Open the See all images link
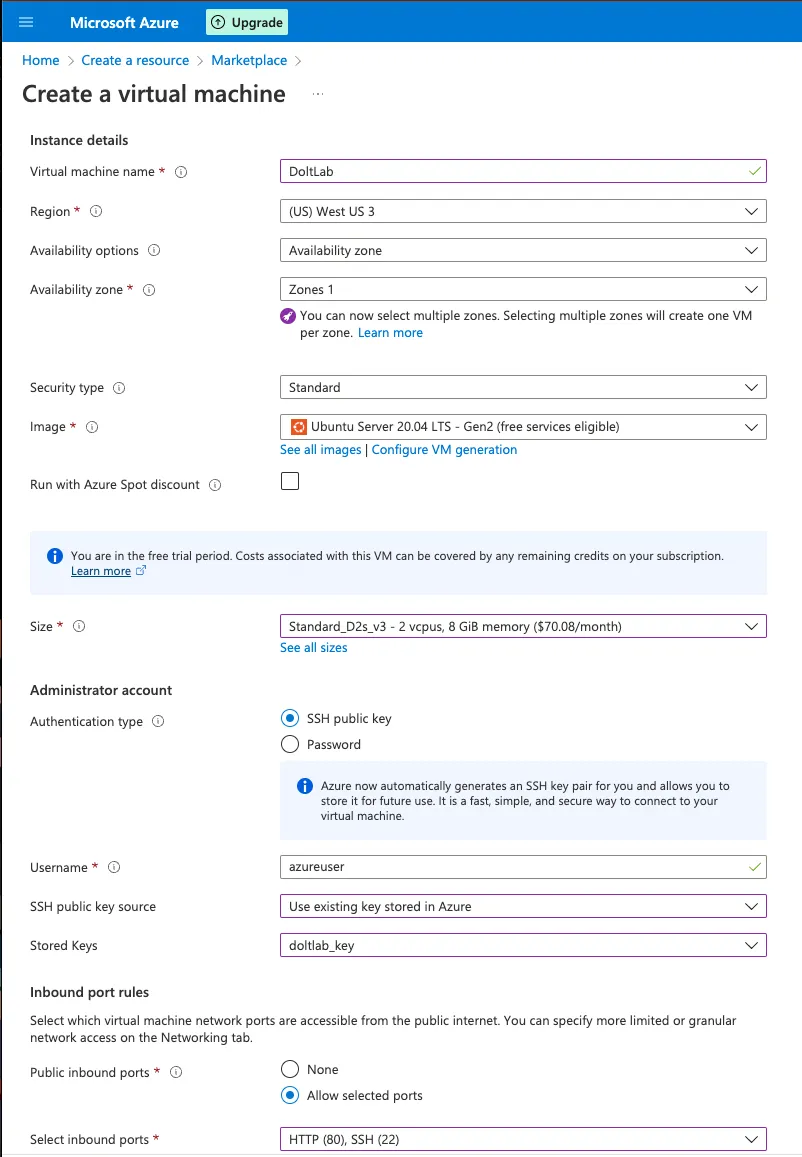The width and height of the screenshot is (802, 1157). click(x=320, y=449)
